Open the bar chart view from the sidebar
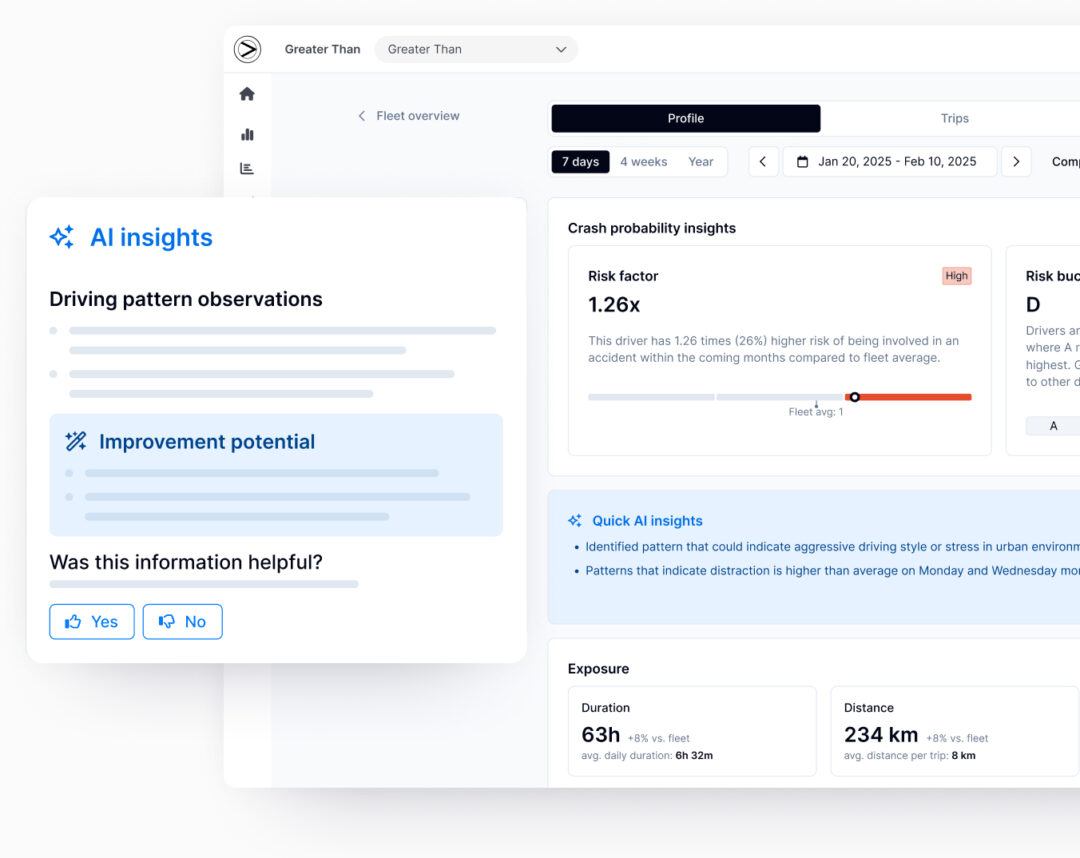The height and width of the screenshot is (858, 1080). pyautogui.click(x=247, y=134)
